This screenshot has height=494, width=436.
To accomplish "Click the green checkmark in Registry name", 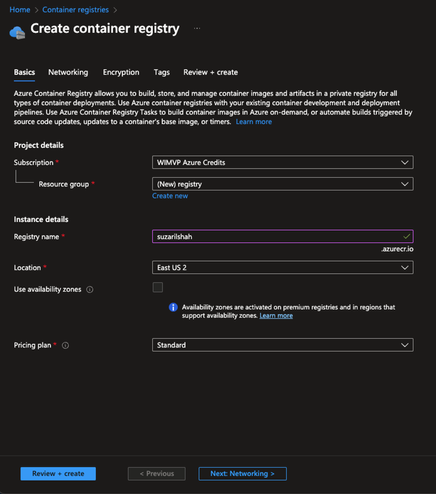I will pos(406,236).
